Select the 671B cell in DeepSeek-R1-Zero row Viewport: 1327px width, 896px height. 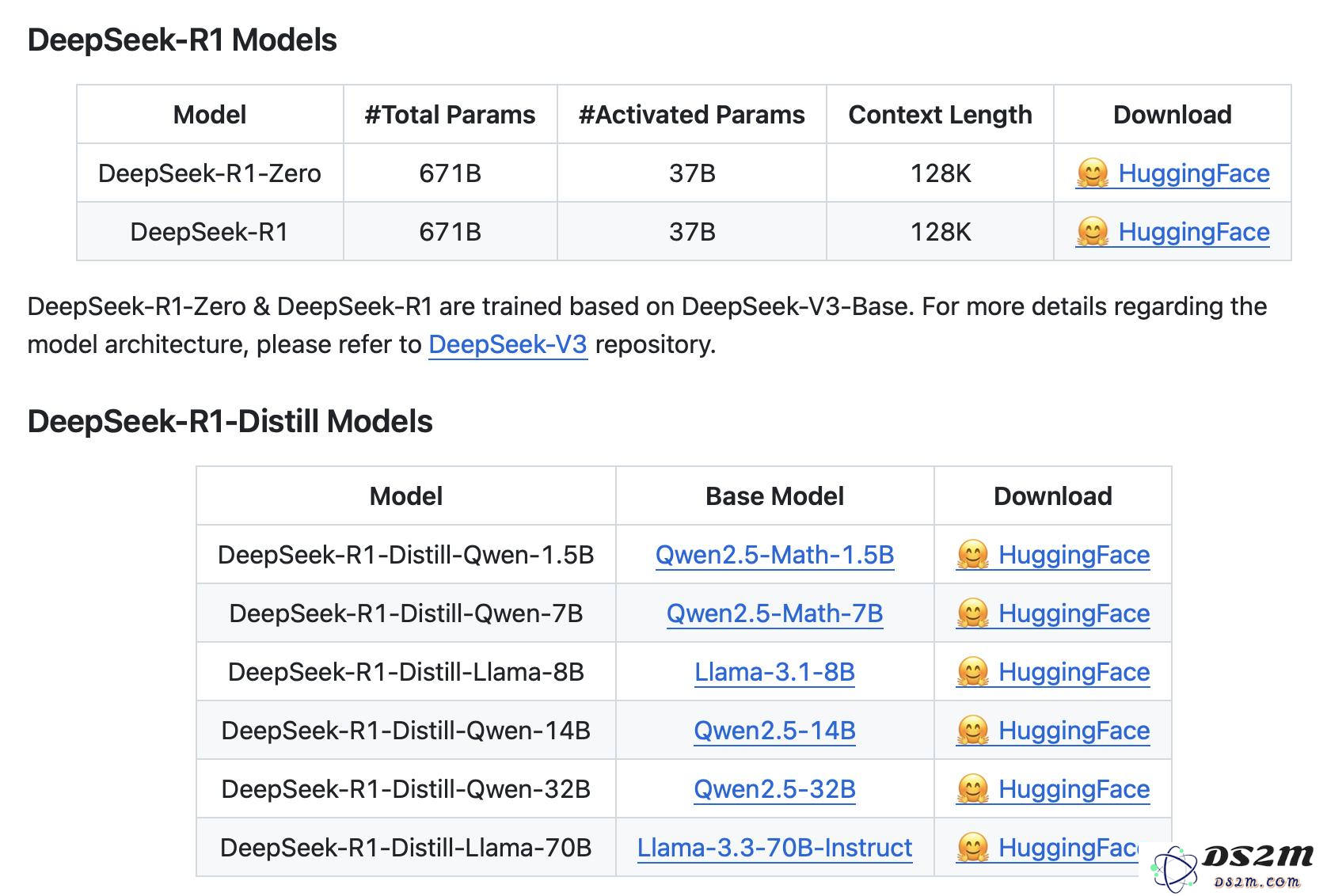[450, 173]
